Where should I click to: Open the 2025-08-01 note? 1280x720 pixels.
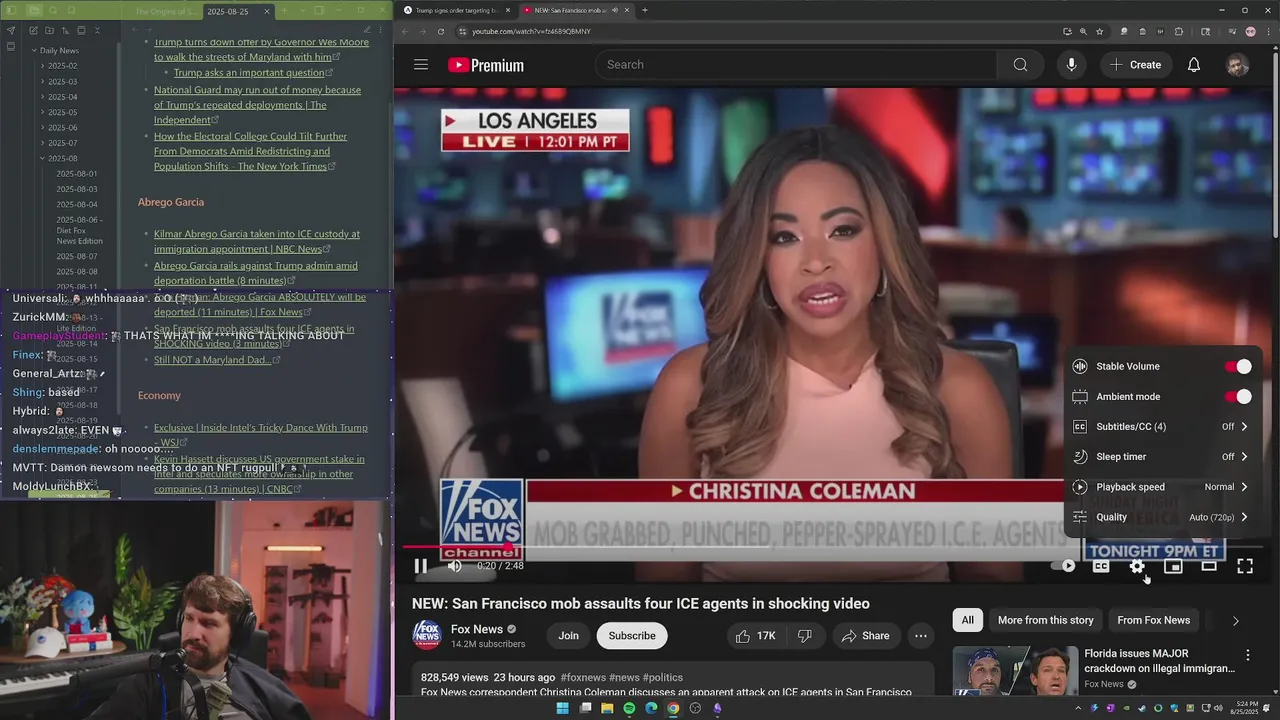coord(77,174)
